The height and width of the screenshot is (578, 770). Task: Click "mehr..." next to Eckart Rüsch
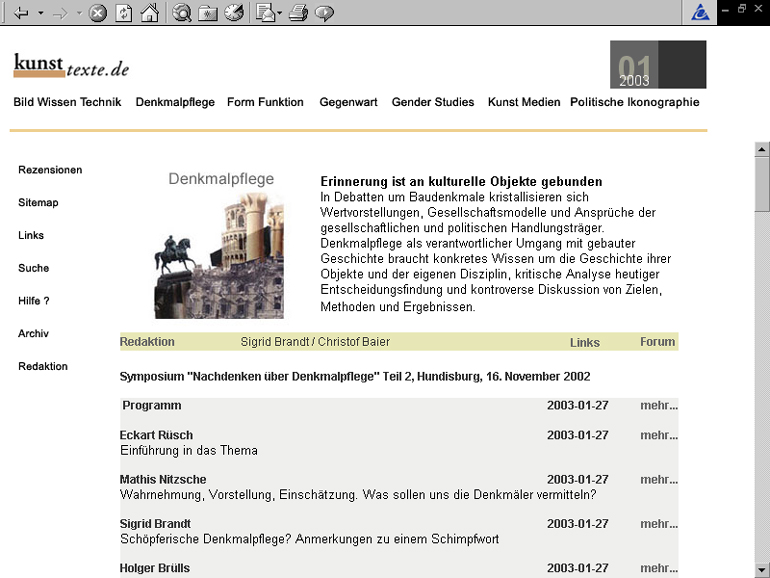[659, 435]
